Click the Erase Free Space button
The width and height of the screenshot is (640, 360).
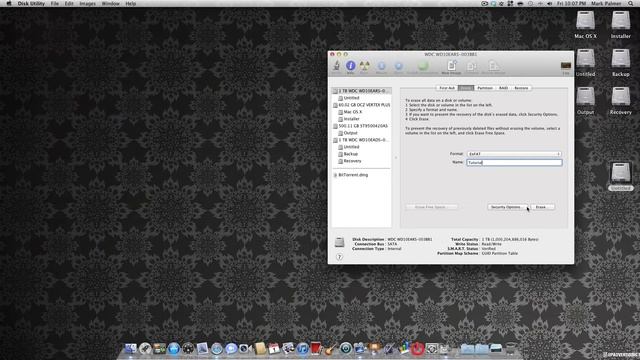point(432,207)
